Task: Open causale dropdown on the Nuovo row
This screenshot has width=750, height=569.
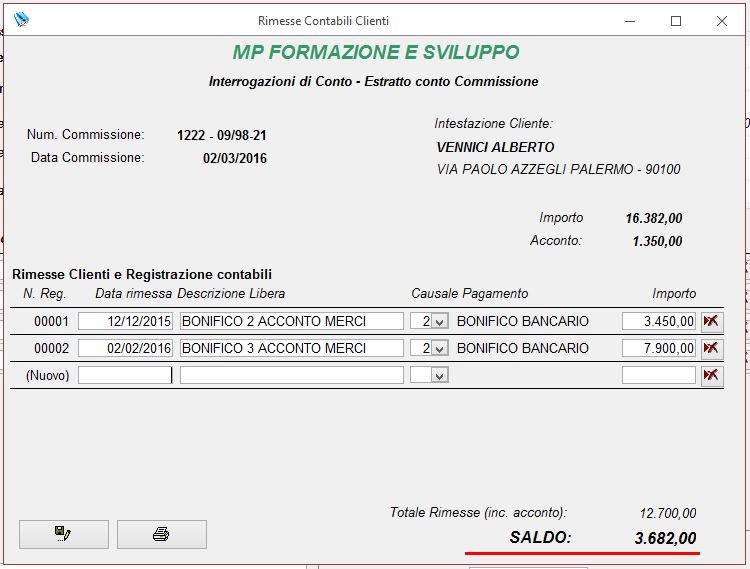Action: 440,375
